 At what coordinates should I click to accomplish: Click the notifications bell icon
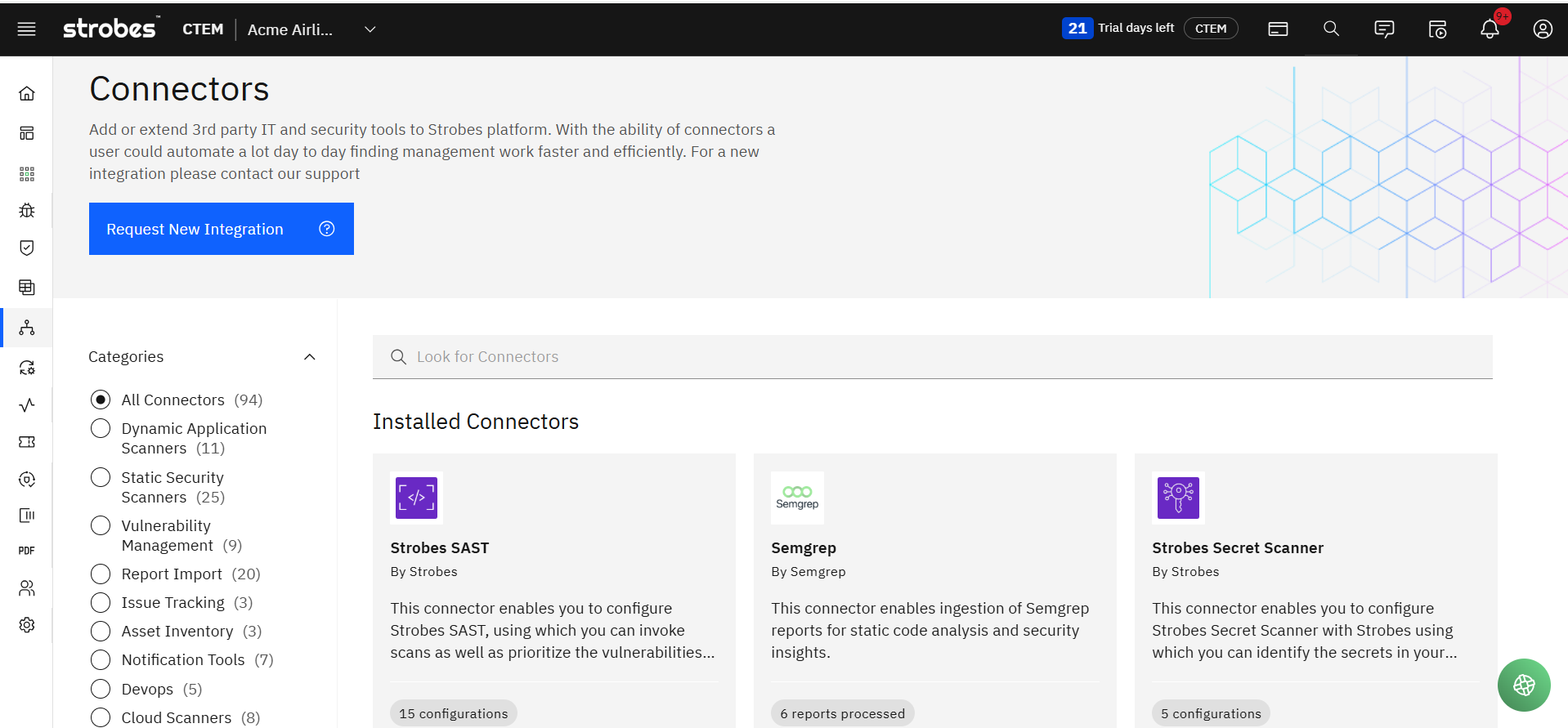[x=1490, y=29]
